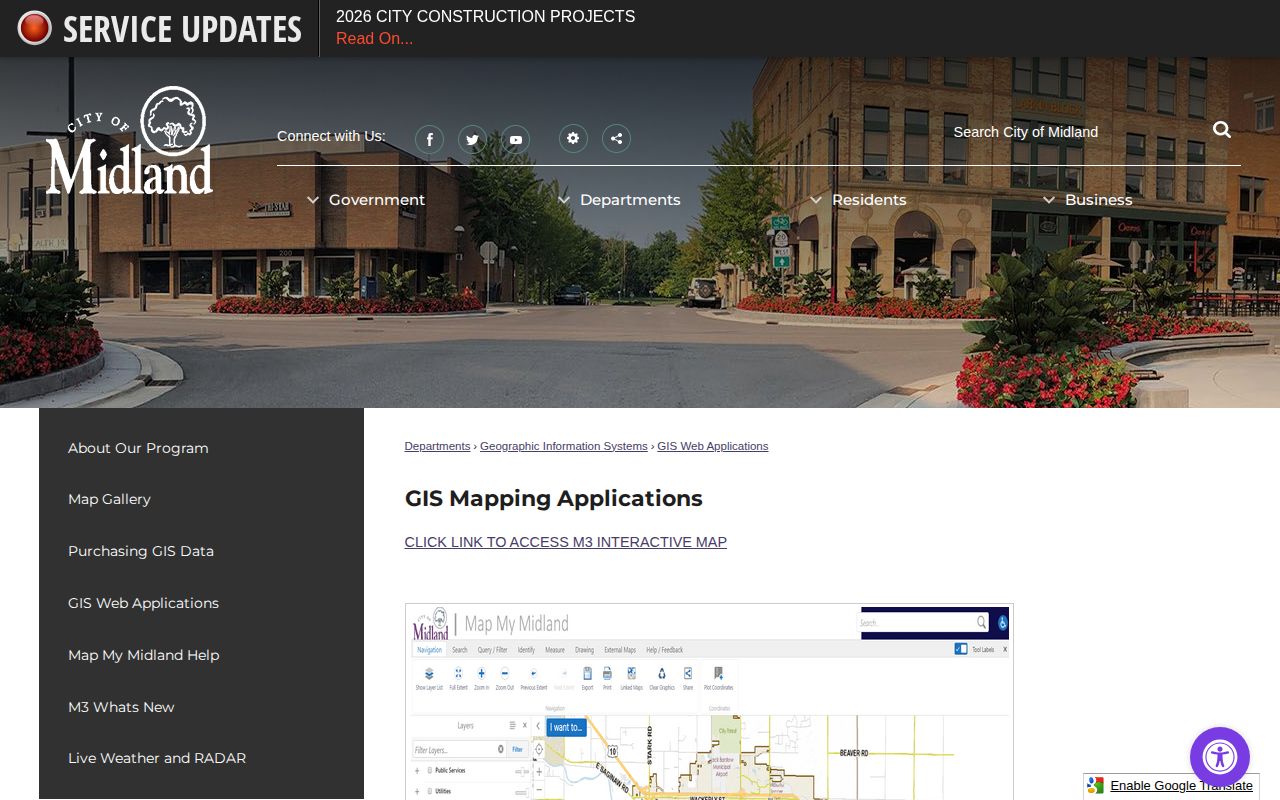Focus the Search City of Midland field
Screen dimensions: 1280x800
[1075, 132]
